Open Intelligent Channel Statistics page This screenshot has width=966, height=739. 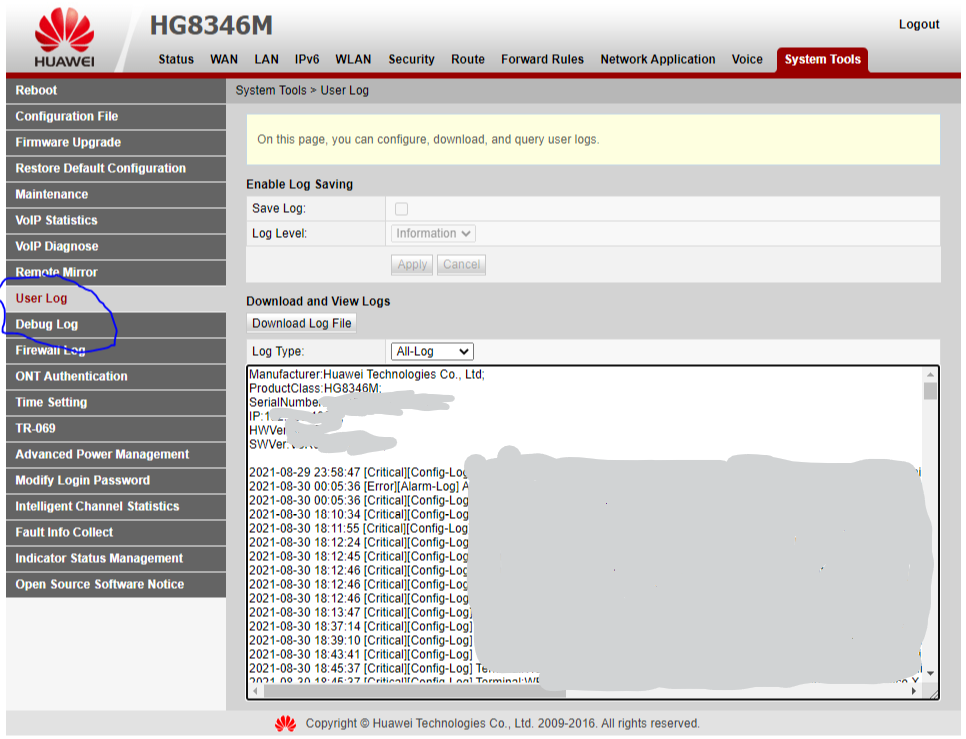point(116,506)
